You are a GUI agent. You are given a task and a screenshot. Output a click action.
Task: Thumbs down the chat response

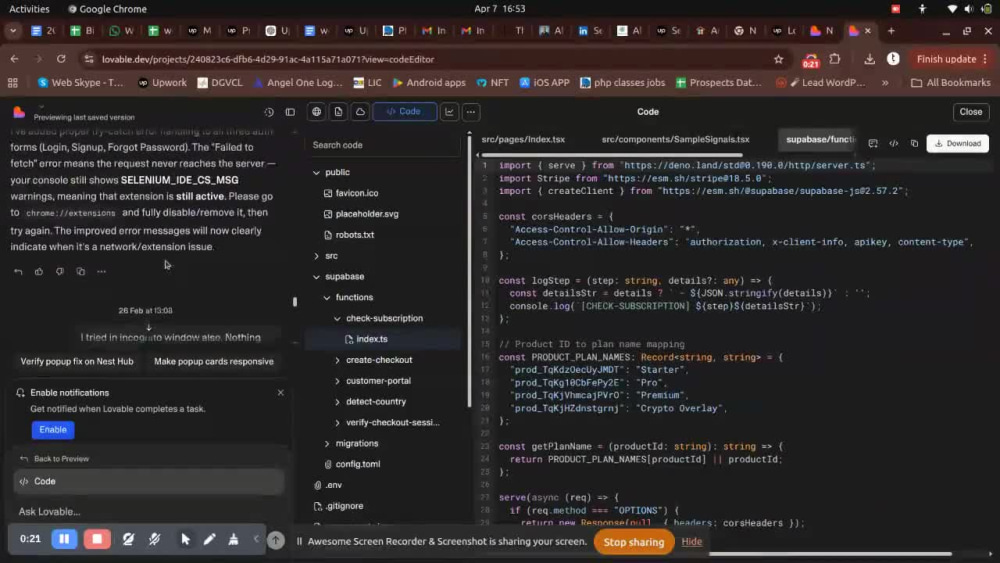60,272
